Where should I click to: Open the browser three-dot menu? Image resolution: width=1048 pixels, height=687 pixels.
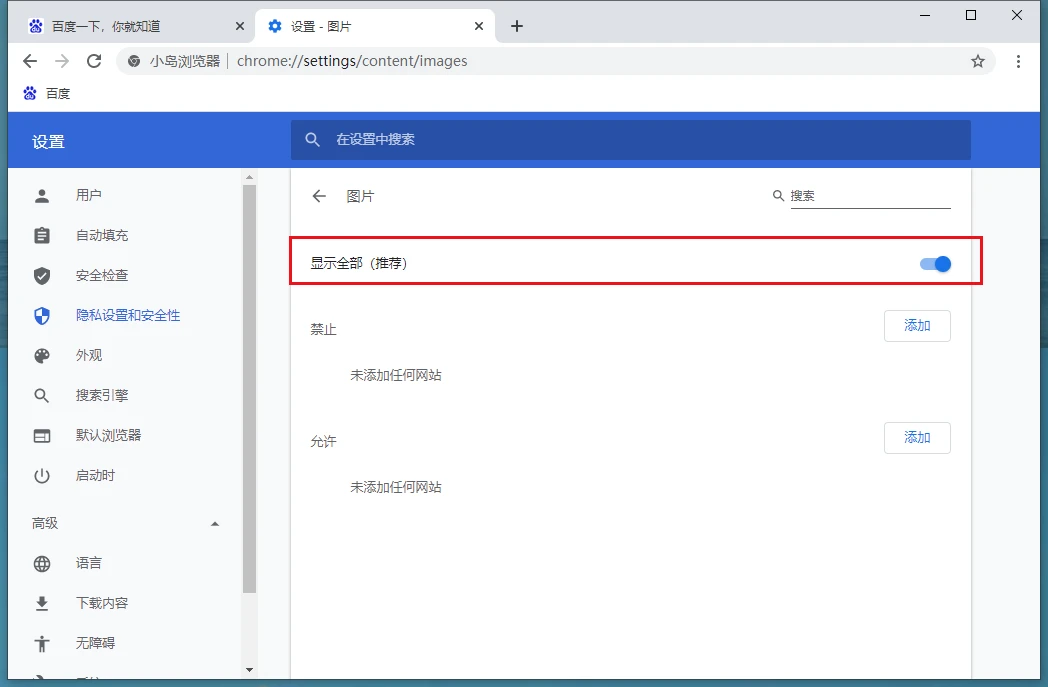pyautogui.click(x=1018, y=61)
